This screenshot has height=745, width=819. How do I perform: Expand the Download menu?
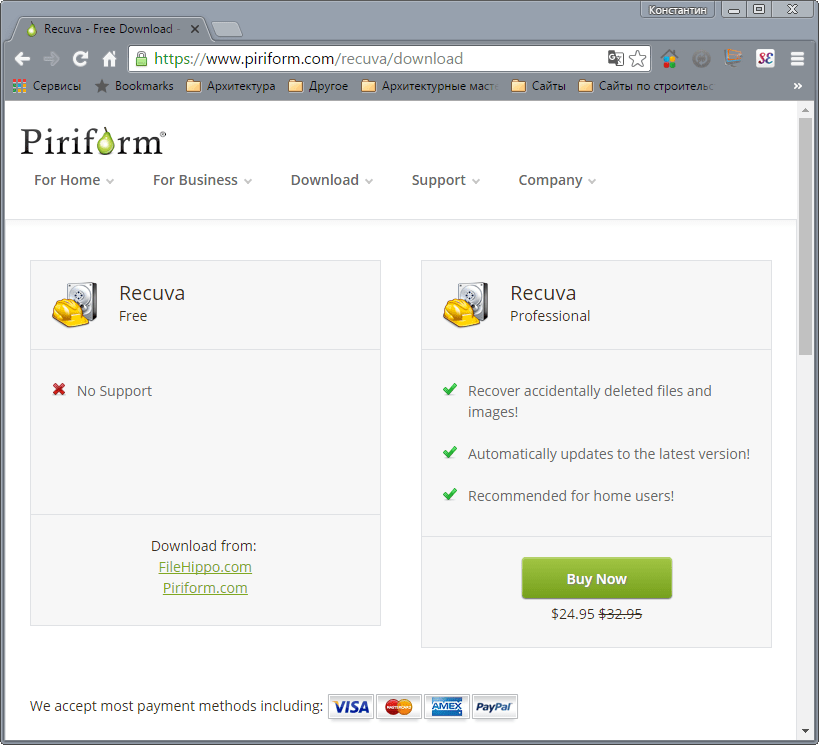332,180
